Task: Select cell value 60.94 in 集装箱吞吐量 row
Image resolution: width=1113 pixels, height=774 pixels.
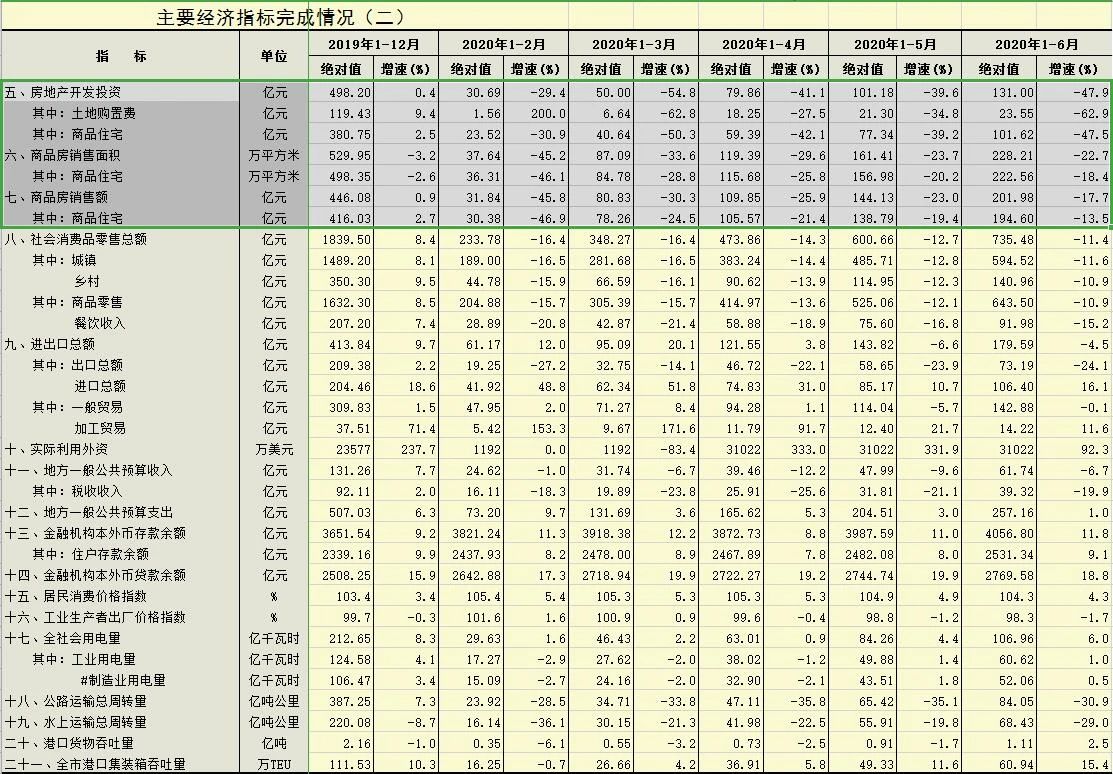Action: [1016, 764]
